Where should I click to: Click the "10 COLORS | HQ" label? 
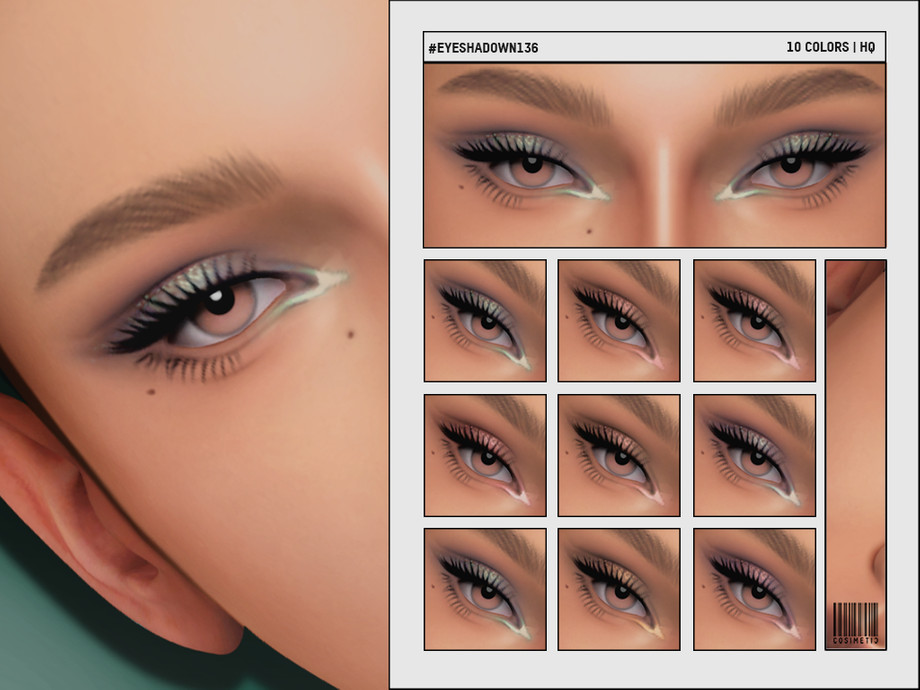pyautogui.click(x=831, y=47)
